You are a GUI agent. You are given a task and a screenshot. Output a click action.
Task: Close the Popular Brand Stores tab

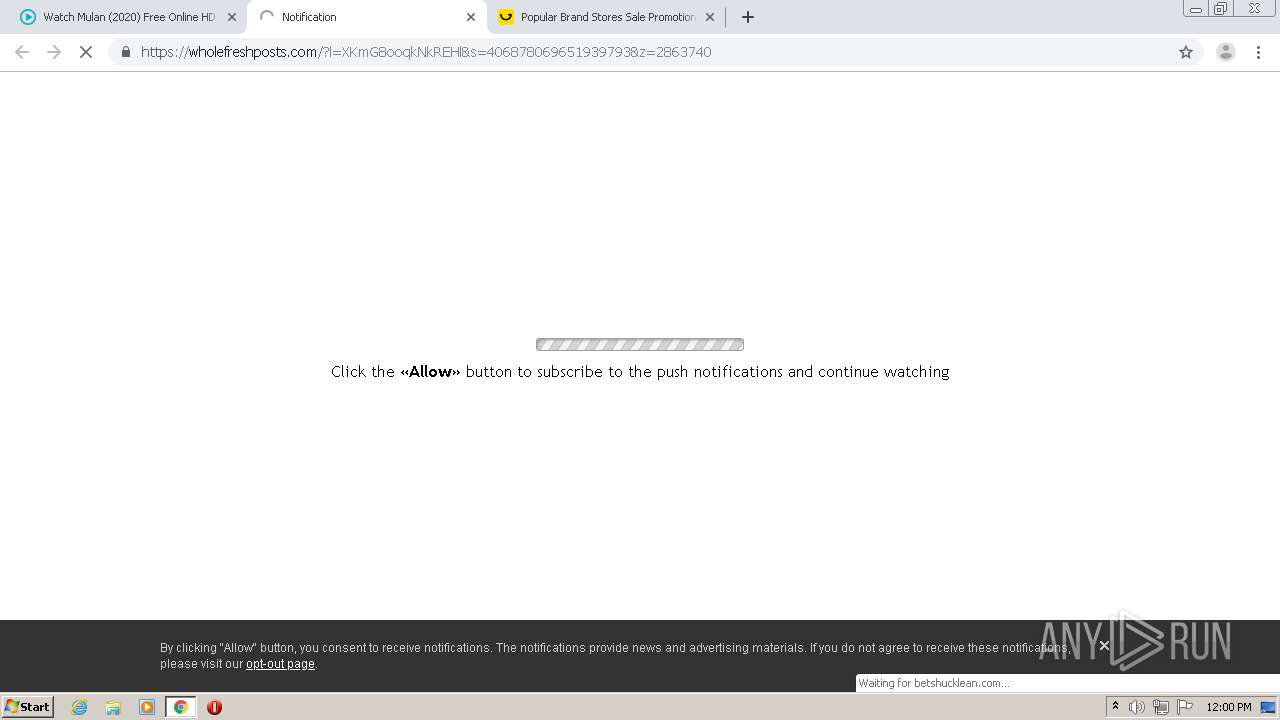(710, 17)
